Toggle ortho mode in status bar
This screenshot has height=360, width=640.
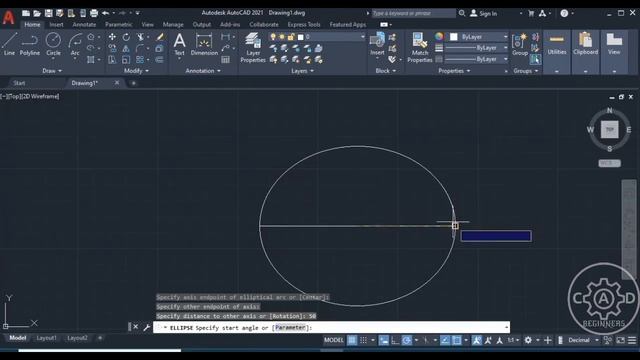(395, 340)
